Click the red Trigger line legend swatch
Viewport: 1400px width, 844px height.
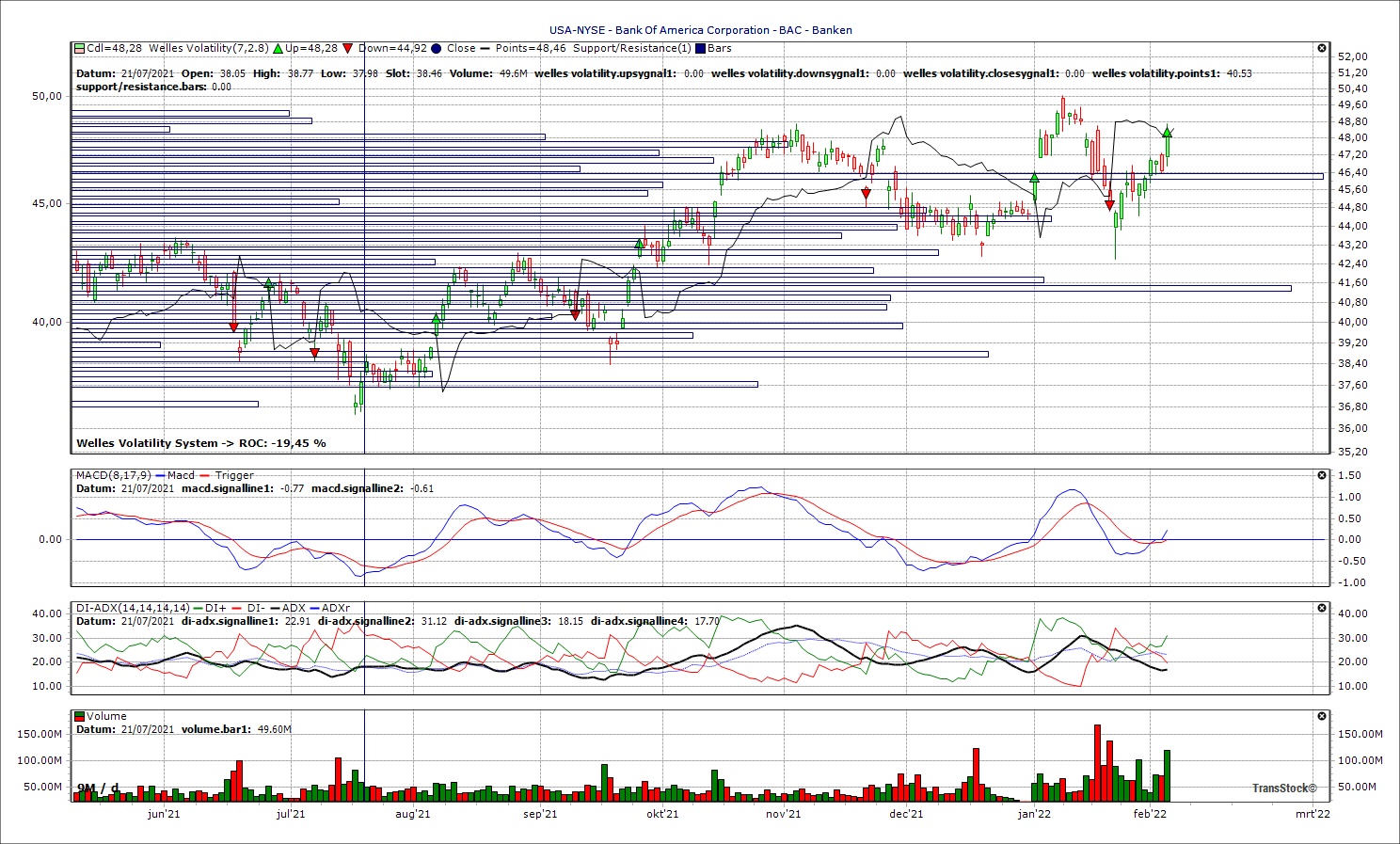(x=206, y=475)
